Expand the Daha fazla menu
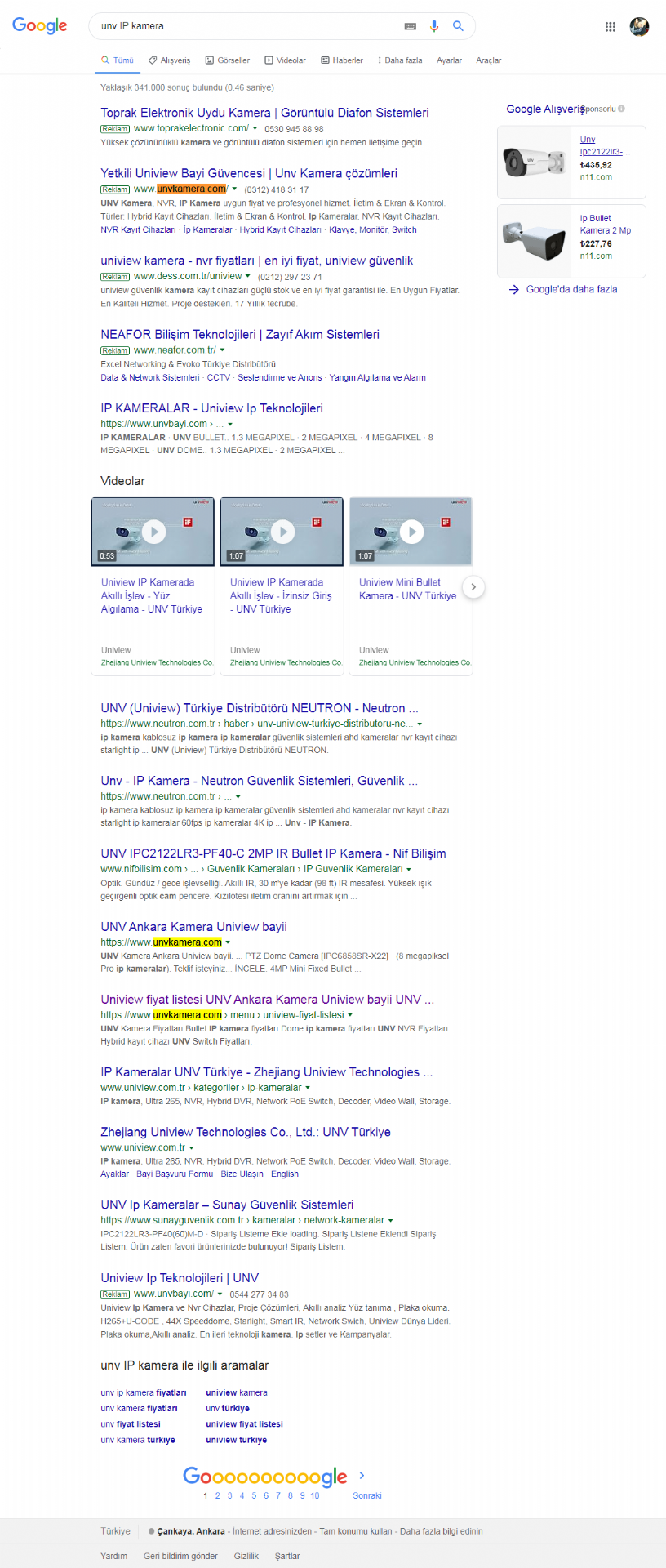Screen dimensions: 666x1568 click(x=400, y=60)
